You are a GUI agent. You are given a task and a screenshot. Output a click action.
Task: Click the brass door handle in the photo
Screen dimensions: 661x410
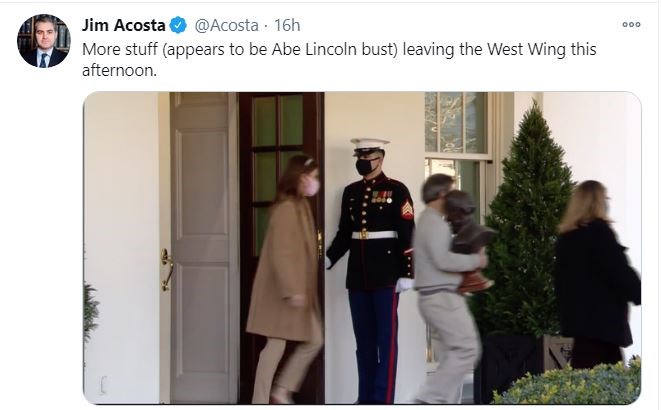tap(166, 270)
